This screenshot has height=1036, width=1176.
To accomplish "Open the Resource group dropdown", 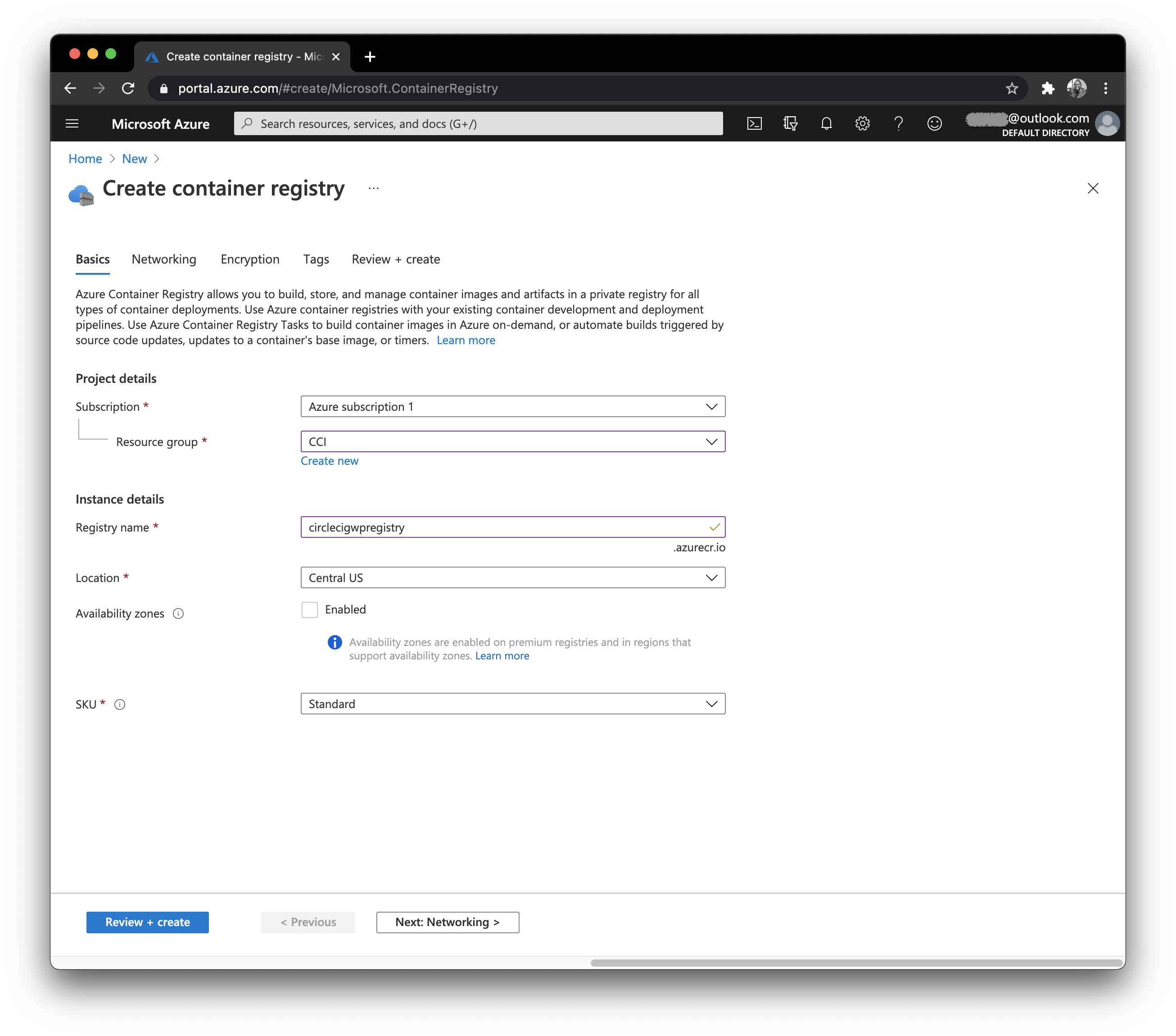I will click(513, 441).
